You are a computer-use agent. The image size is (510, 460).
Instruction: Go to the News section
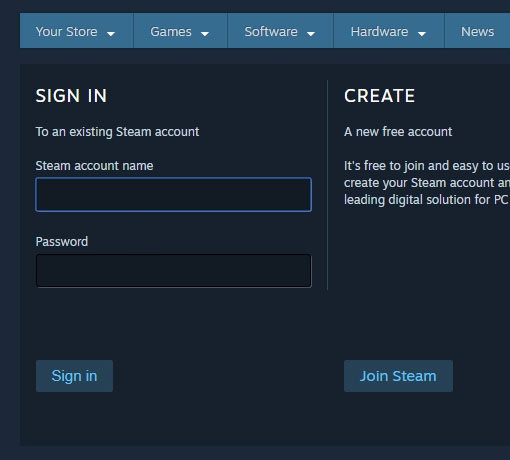click(x=477, y=31)
